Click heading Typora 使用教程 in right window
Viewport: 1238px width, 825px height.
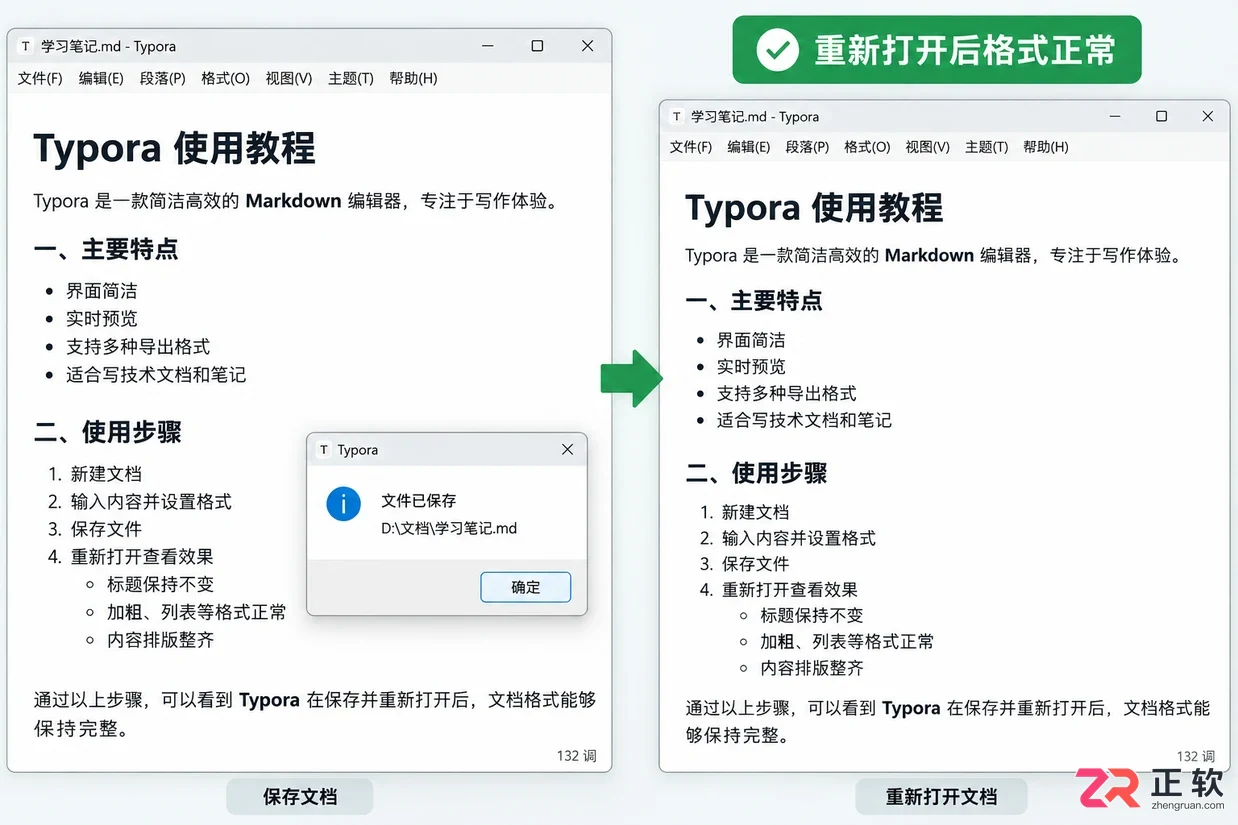(x=814, y=207)
